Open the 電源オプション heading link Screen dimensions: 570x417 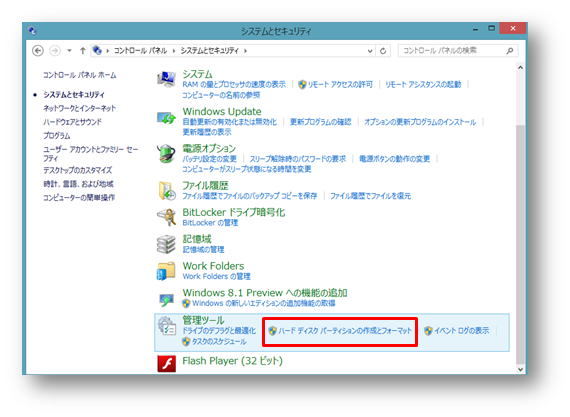pos(209,148)
